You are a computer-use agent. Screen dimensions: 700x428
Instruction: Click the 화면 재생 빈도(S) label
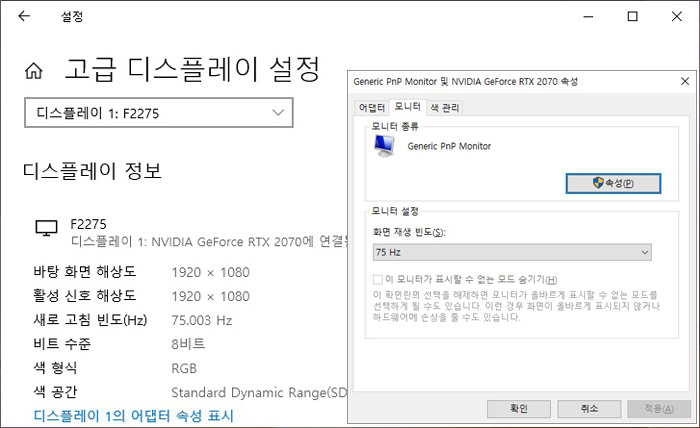click(409, 232)
